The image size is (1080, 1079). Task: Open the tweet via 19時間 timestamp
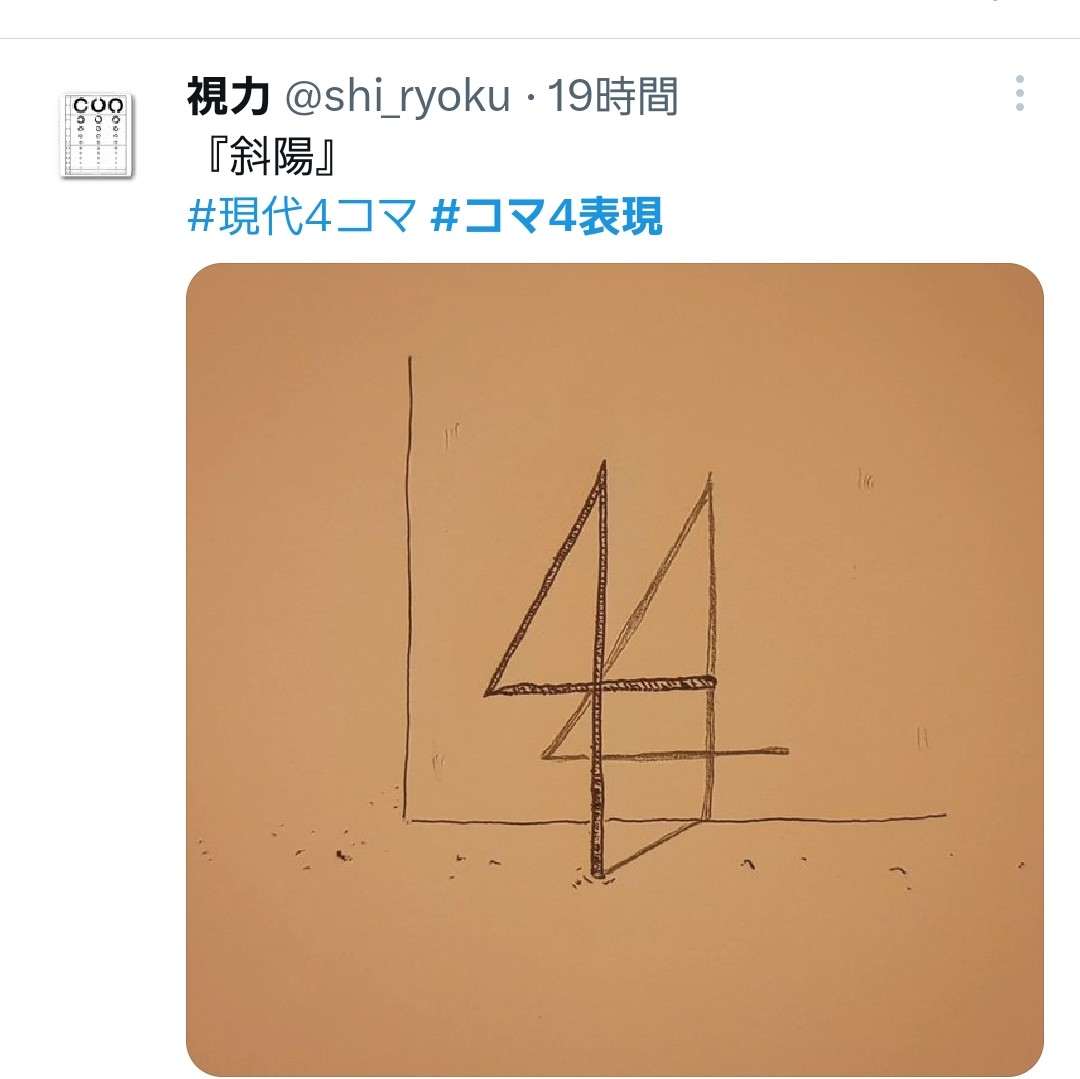tap(613, 96)
